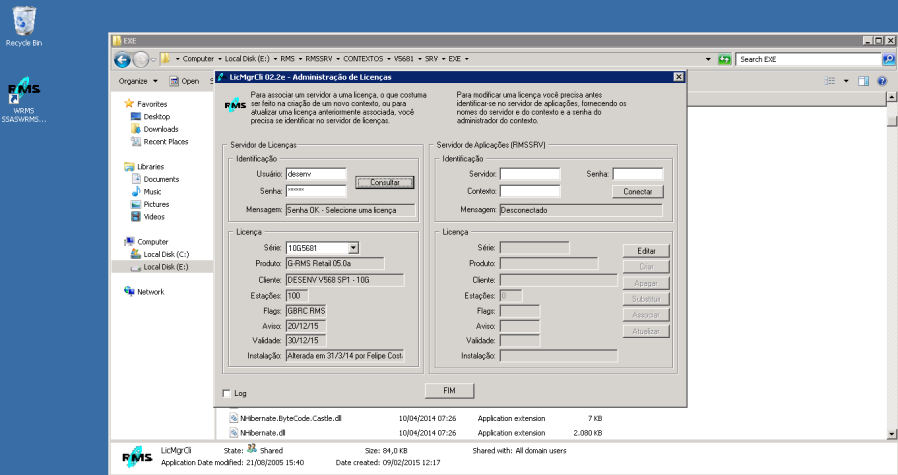
Task: Select Recent Places in the navigation pane
Action: coord(166,142)
